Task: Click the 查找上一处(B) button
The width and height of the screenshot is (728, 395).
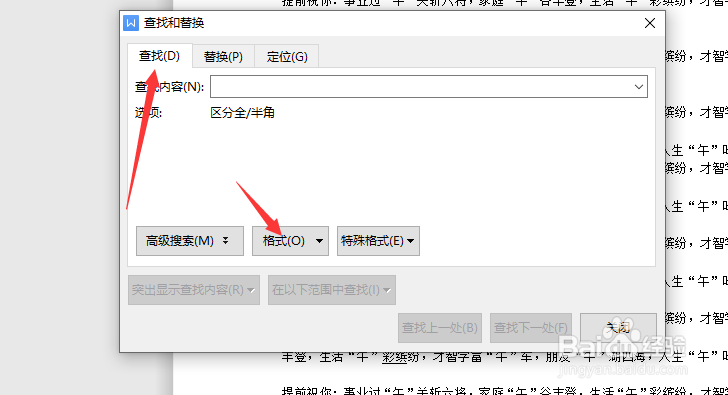Action: tap(440, 328)
